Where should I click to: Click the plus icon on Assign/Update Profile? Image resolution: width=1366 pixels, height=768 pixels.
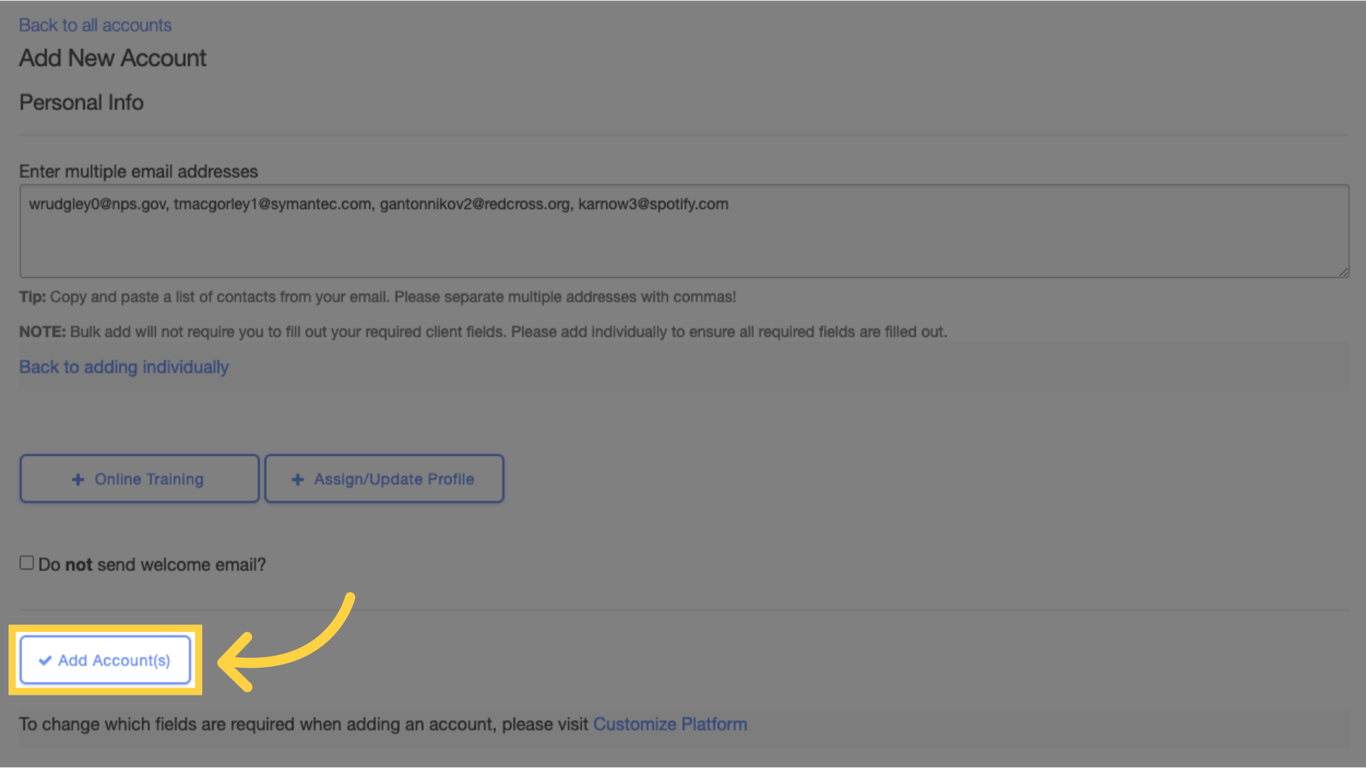click(x=297, y=478)
